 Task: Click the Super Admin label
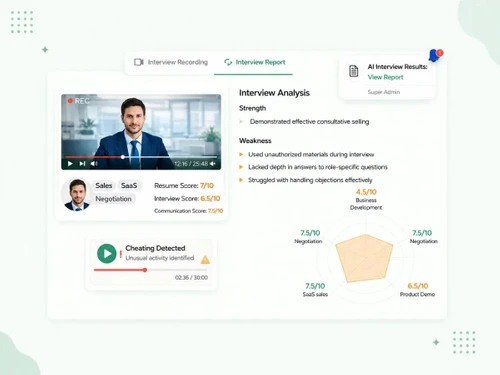click(x=384, y=92)
